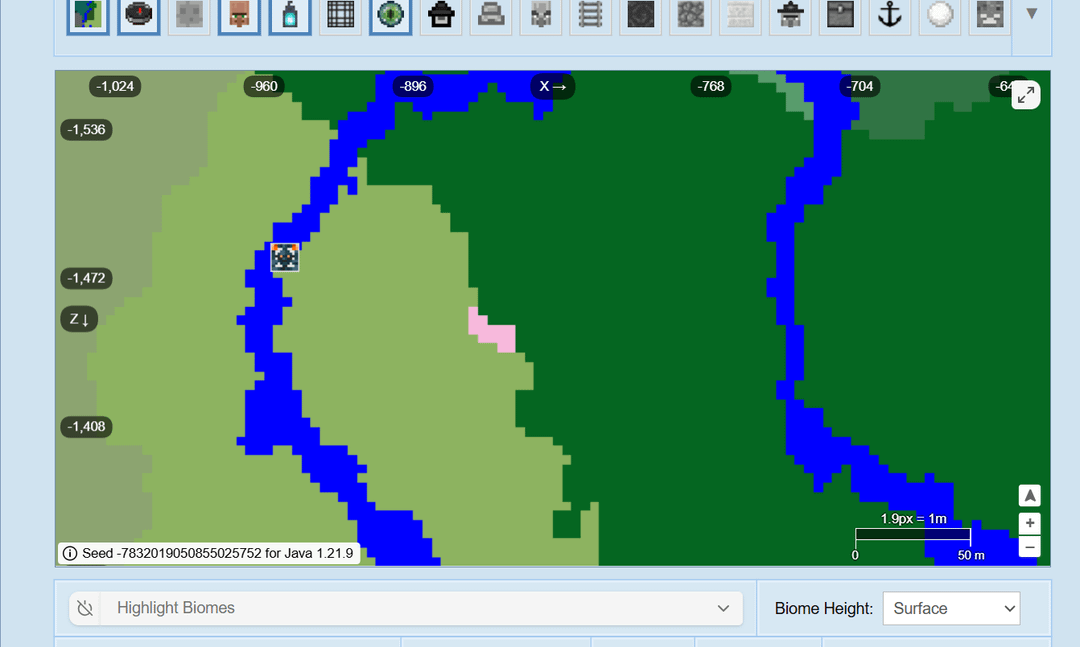Open the fullscreen map view
The width and height of the screenshot is (1080, 647).
[x=1026, y=95]
